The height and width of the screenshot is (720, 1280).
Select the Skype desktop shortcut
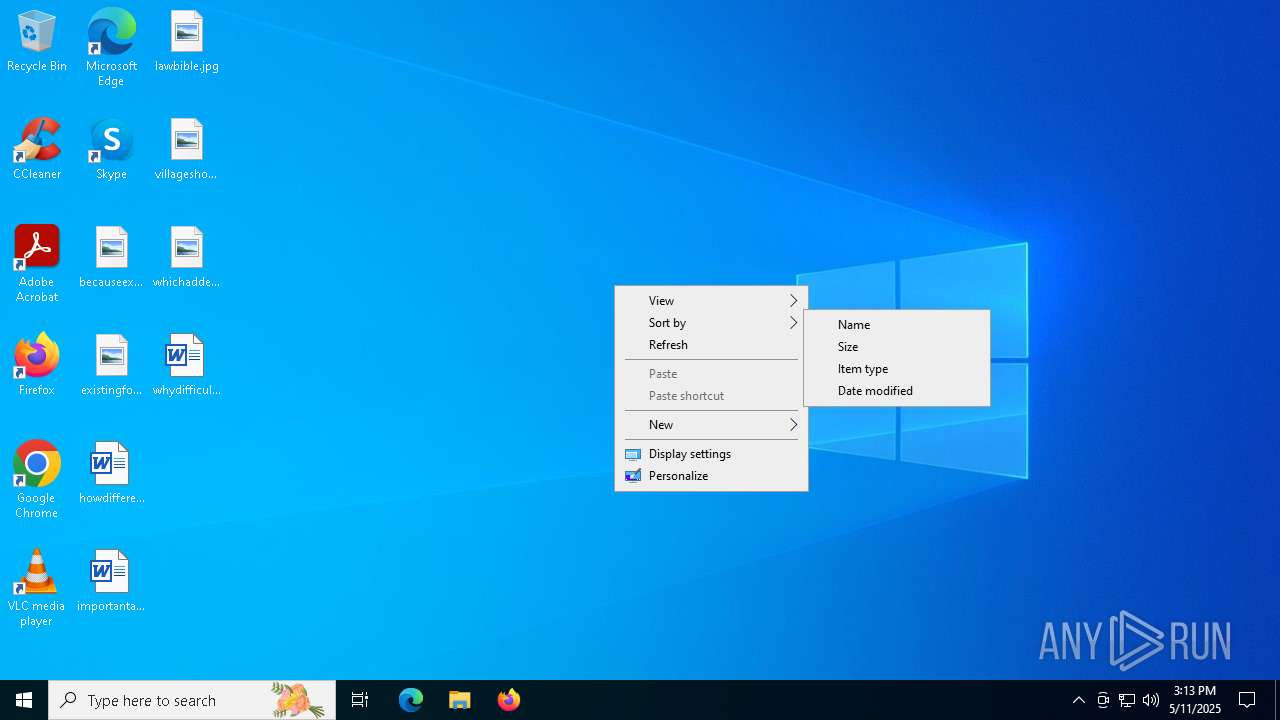(111, 150)
